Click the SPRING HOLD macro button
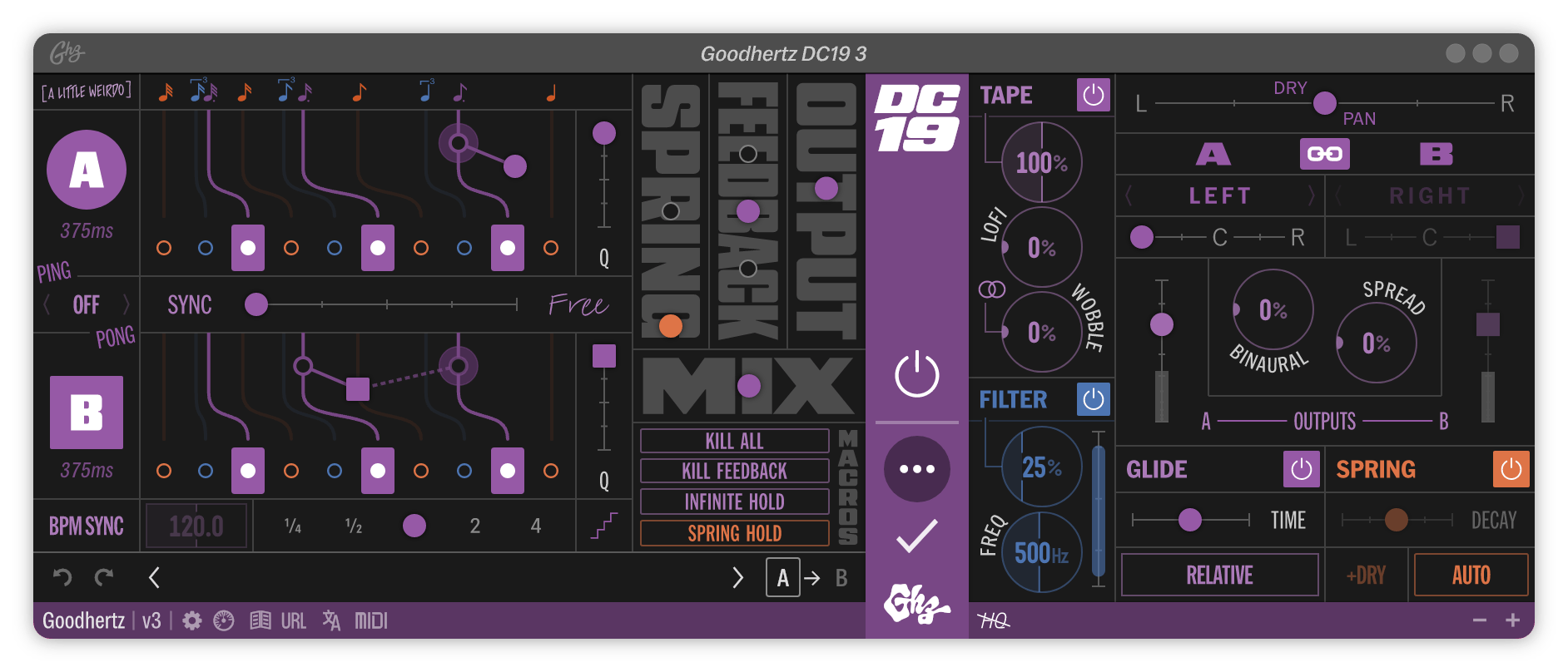Screen dimensions: 1568x672 734,533
